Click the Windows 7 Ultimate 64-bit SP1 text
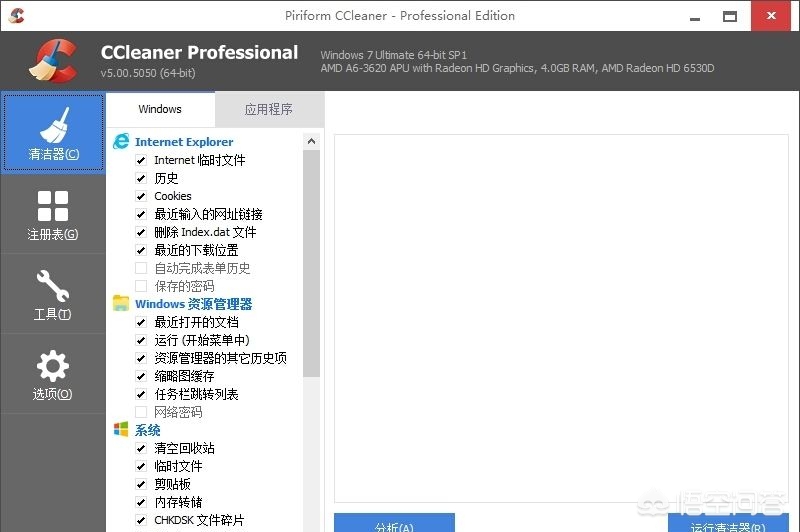 coord(393,55)
